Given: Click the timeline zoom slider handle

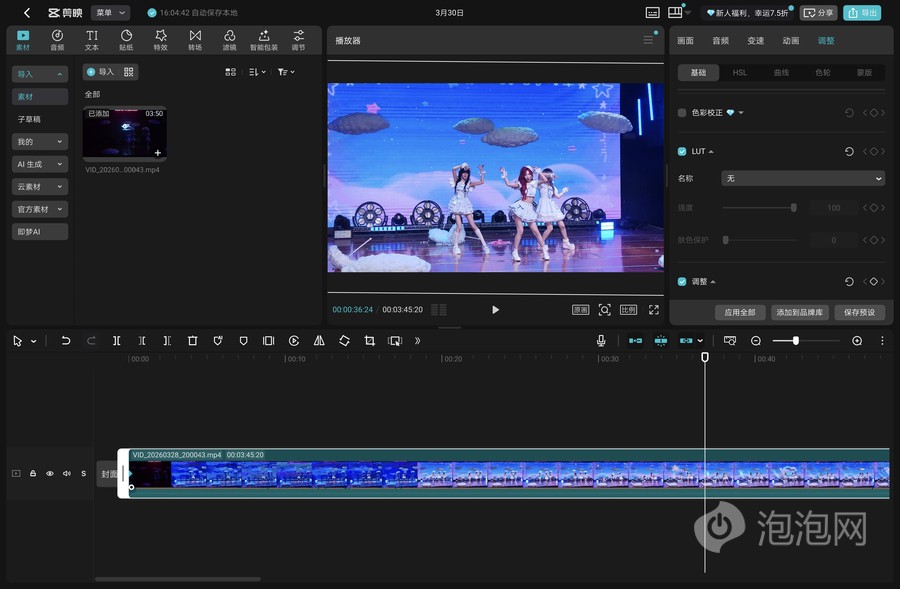Looking at the screenshot, I should click(796, 341).
